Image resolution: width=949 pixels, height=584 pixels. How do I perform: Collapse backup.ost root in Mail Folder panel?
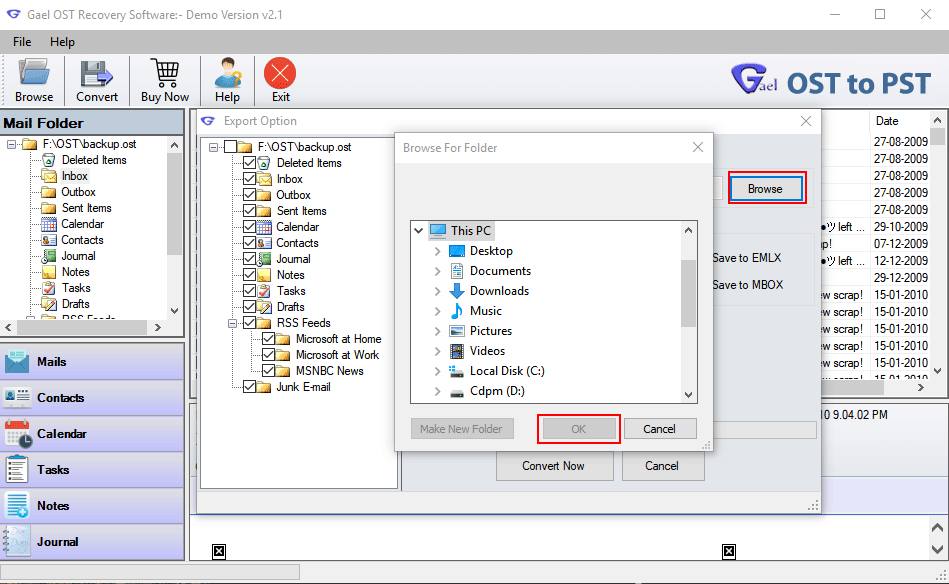(x=11, y=144)
